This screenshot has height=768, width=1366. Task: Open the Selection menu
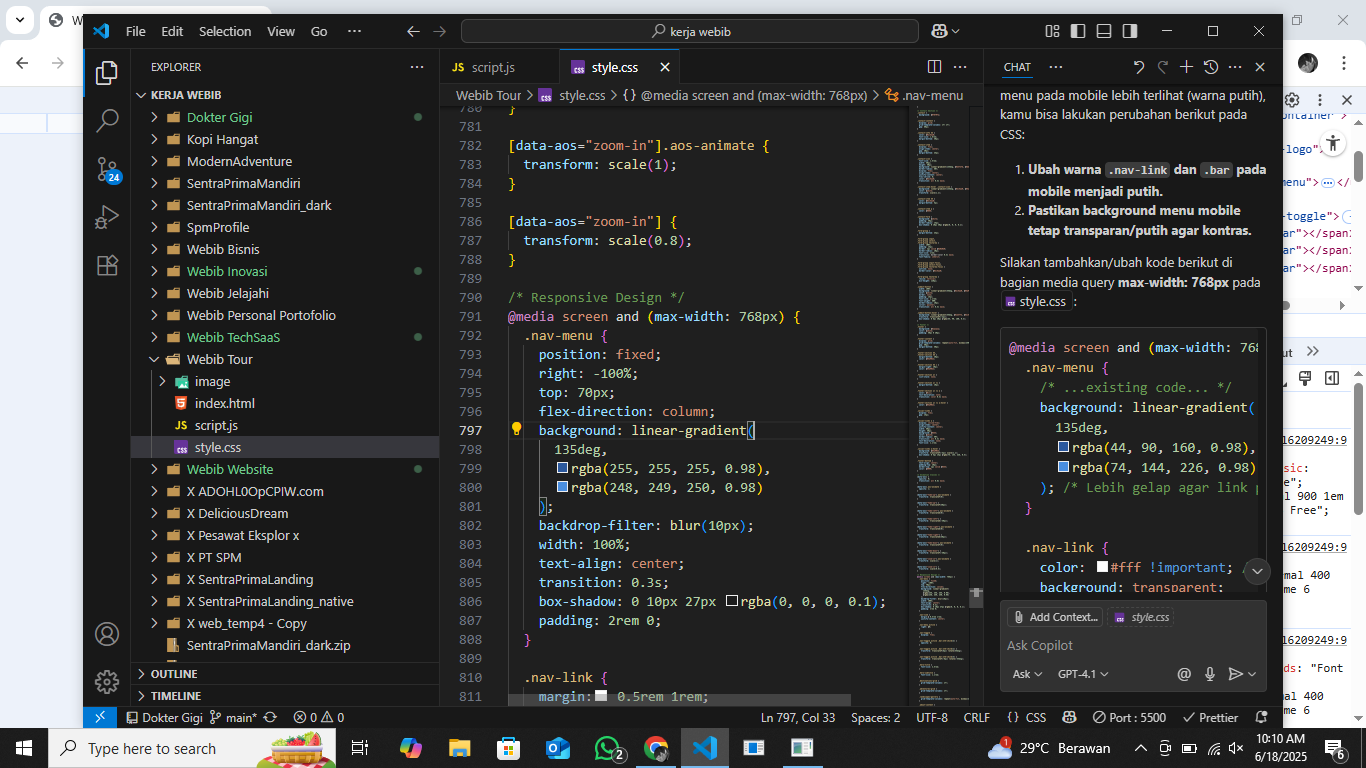pos(225,31)
